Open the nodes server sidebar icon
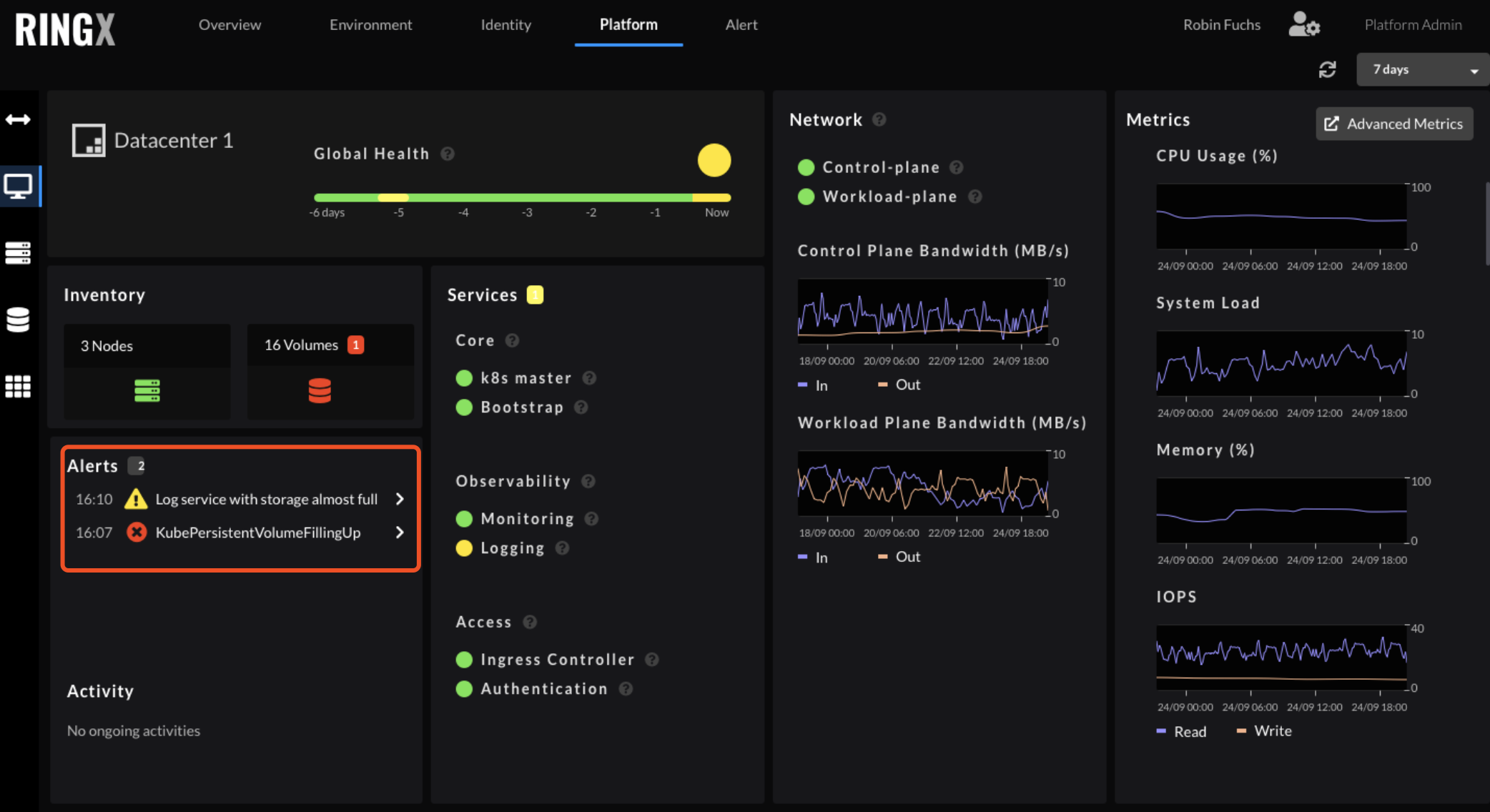Image resolution: width=1490 pixels, height=812 pixels. (18, 252)
